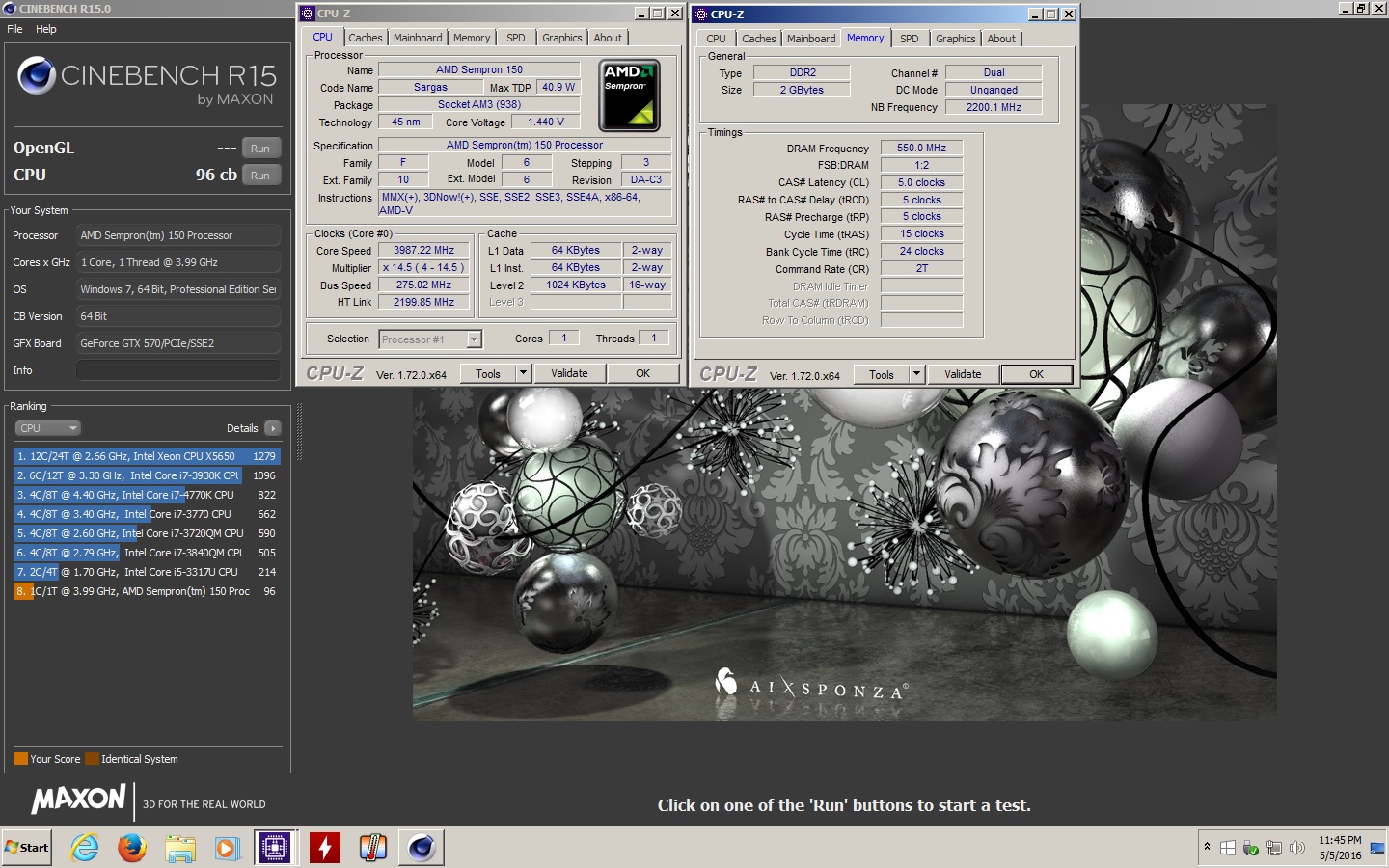Screen dimensions: 1389x868
Task: Switch to CPU-Z purple chip taskbar icon
Action: point(275,848)
